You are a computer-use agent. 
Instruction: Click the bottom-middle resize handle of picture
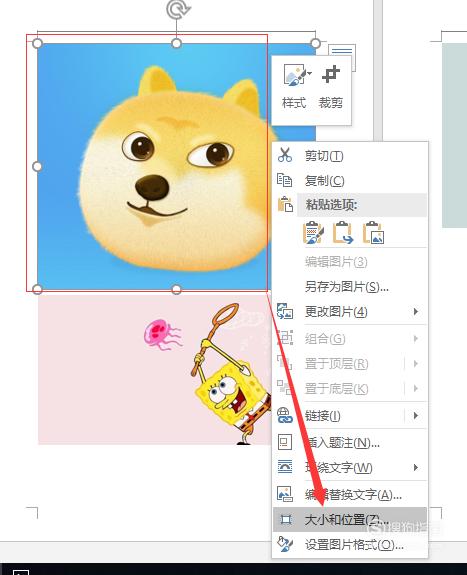(x=176, y=289)
